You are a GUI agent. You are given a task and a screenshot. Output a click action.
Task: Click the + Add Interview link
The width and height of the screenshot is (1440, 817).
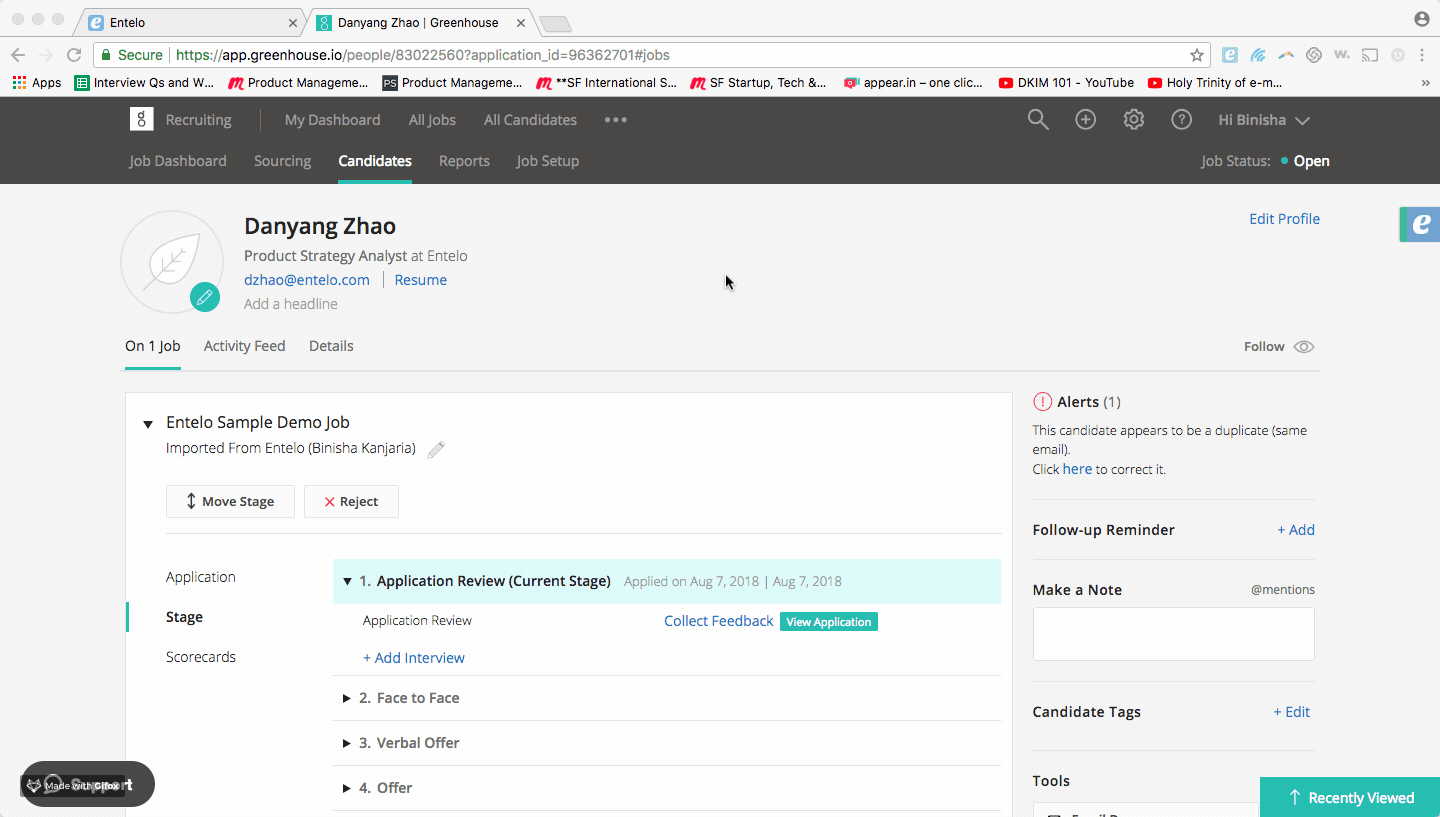coord(414,658)
